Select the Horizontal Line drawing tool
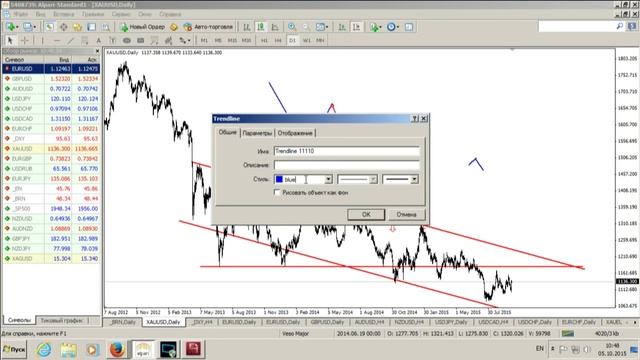 [x=57, y=40]
